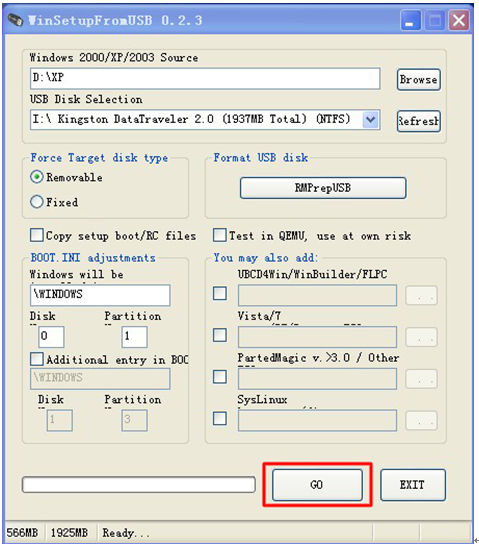Click the GO button
Viewport: 479px width, 547px height.
317,485
